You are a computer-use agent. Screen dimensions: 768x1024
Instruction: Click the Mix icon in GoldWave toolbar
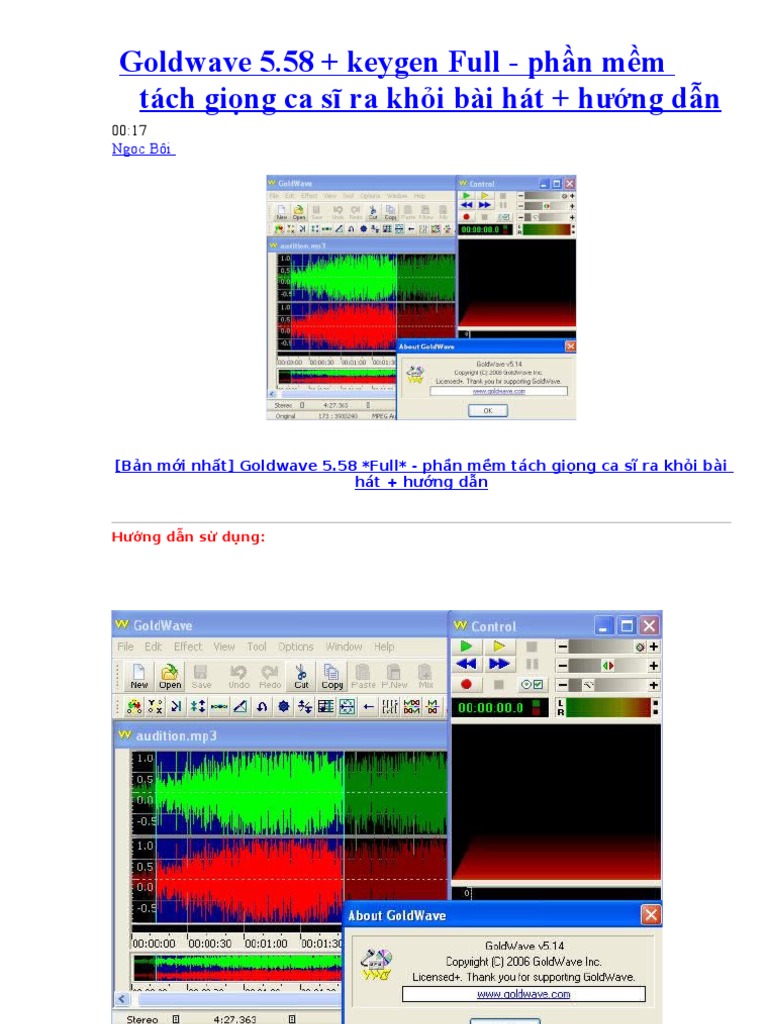425,676
